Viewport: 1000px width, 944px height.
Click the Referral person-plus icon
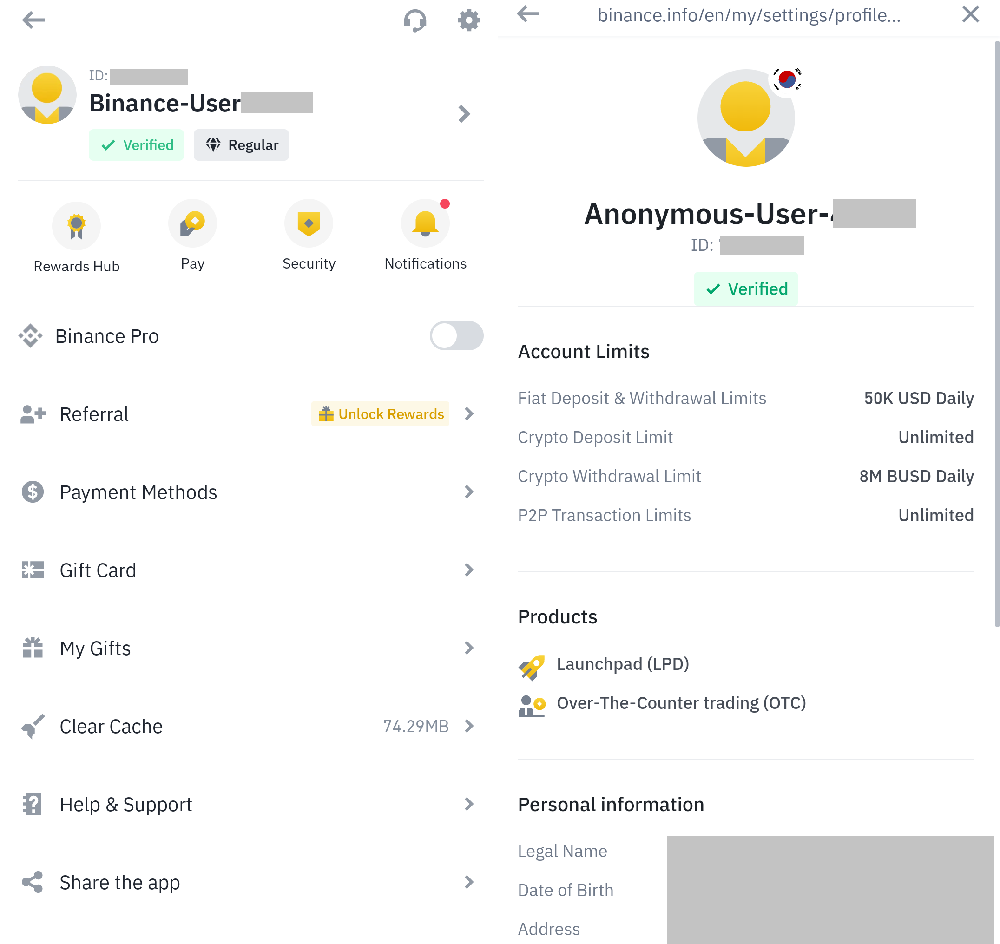33,414
